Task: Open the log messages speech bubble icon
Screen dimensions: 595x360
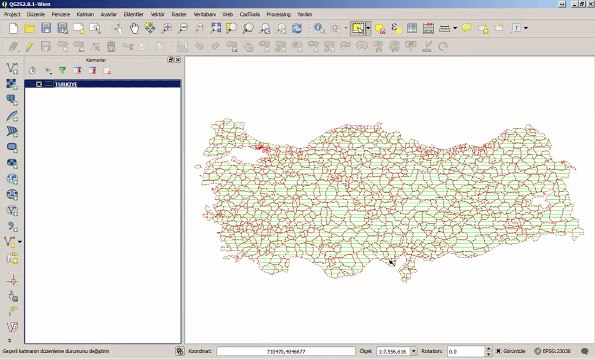Action: point(585,351)
